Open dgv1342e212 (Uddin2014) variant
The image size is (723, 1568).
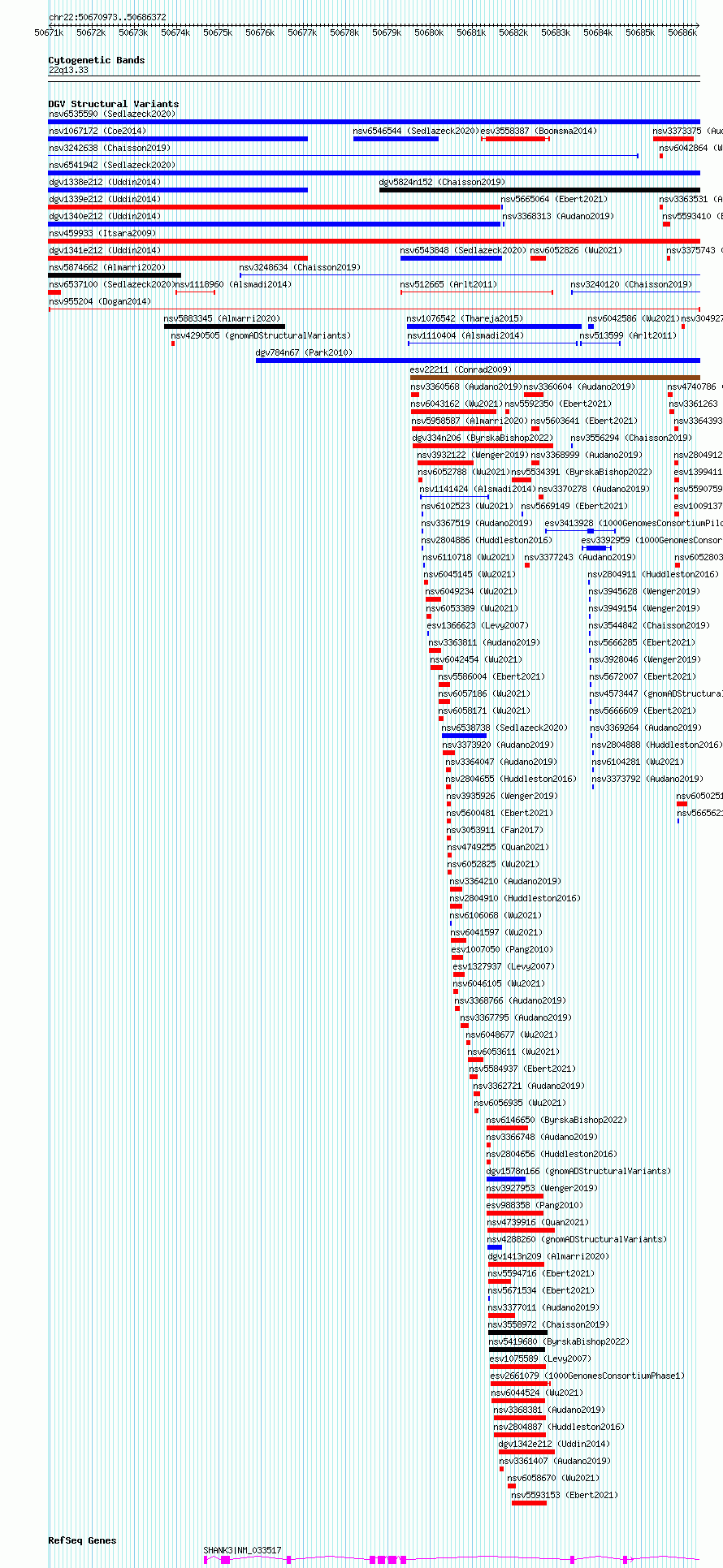pos(554,1444)
